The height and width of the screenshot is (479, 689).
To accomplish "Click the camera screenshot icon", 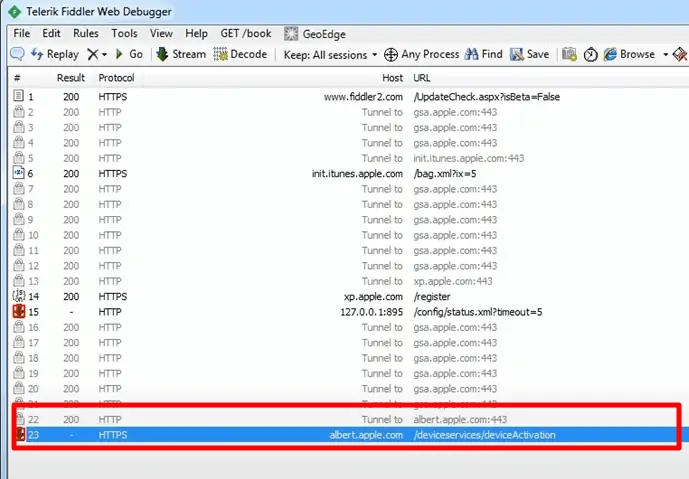I will (569, 54).
